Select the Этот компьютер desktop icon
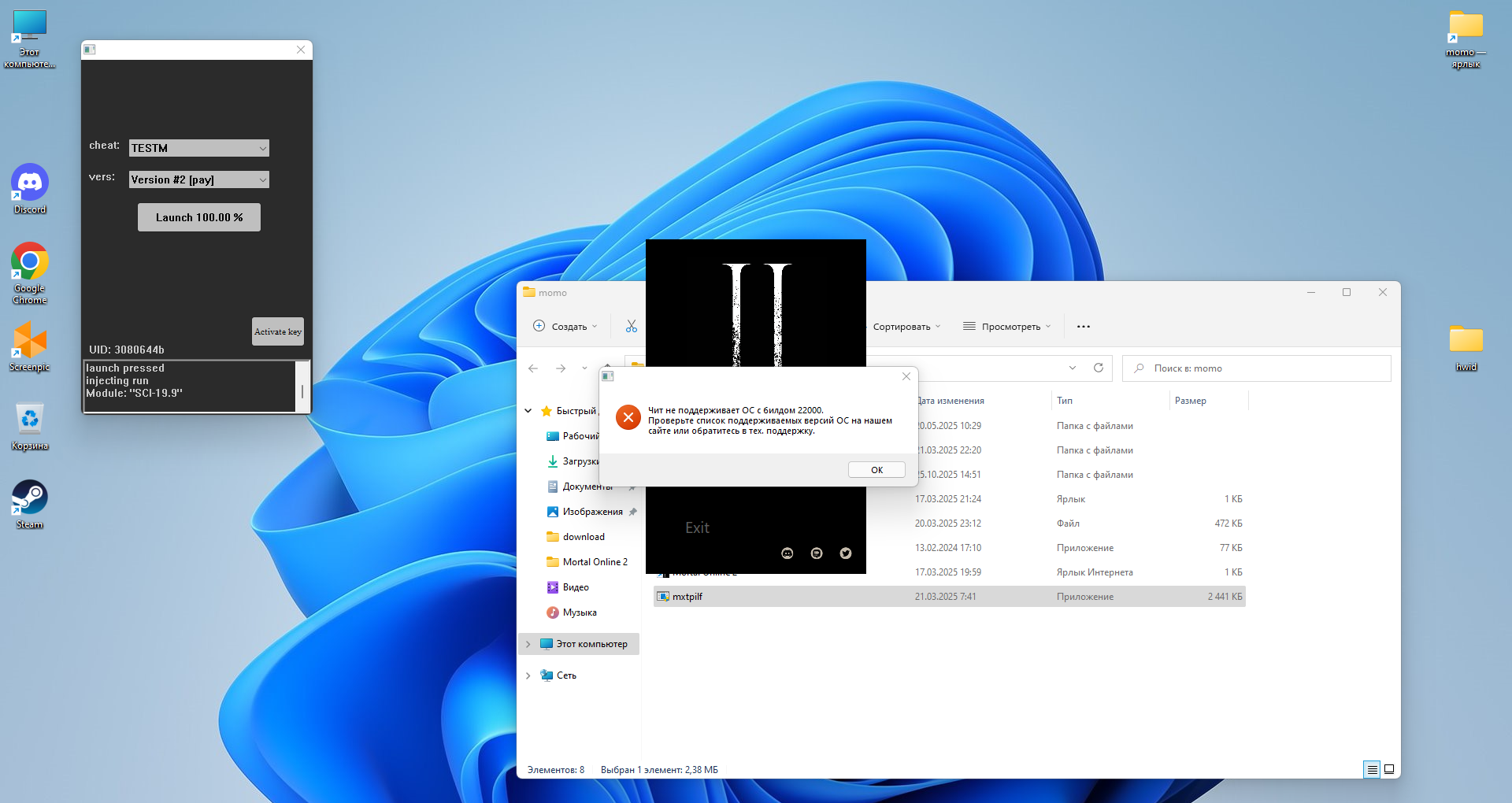 point(30,39)
